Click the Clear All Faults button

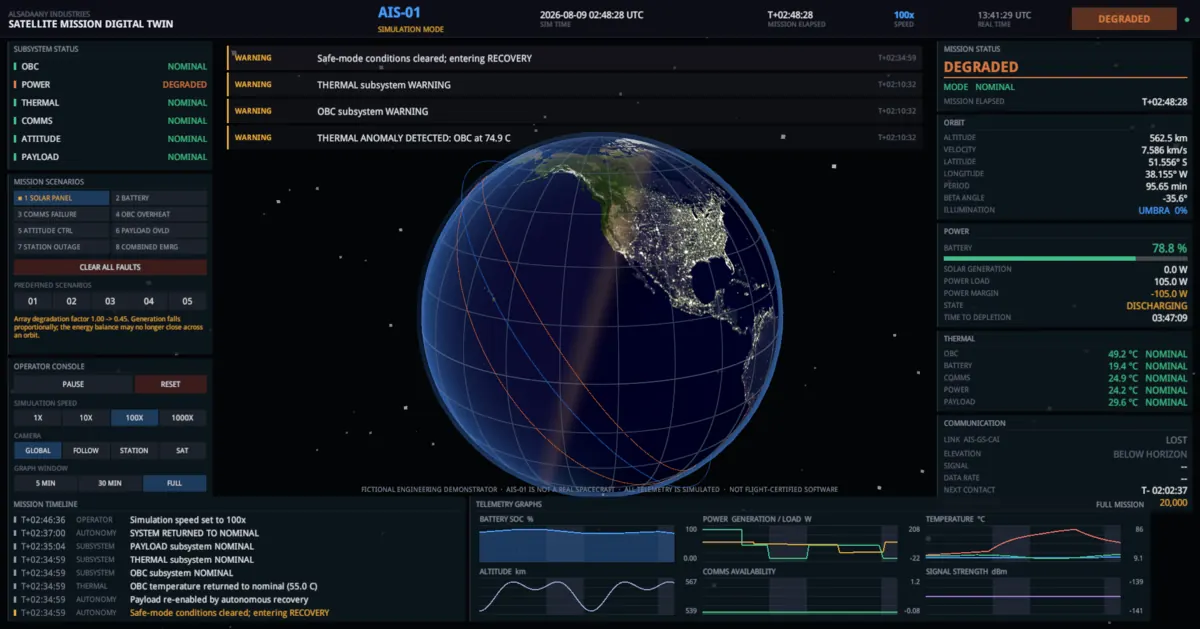coord(110,267)
